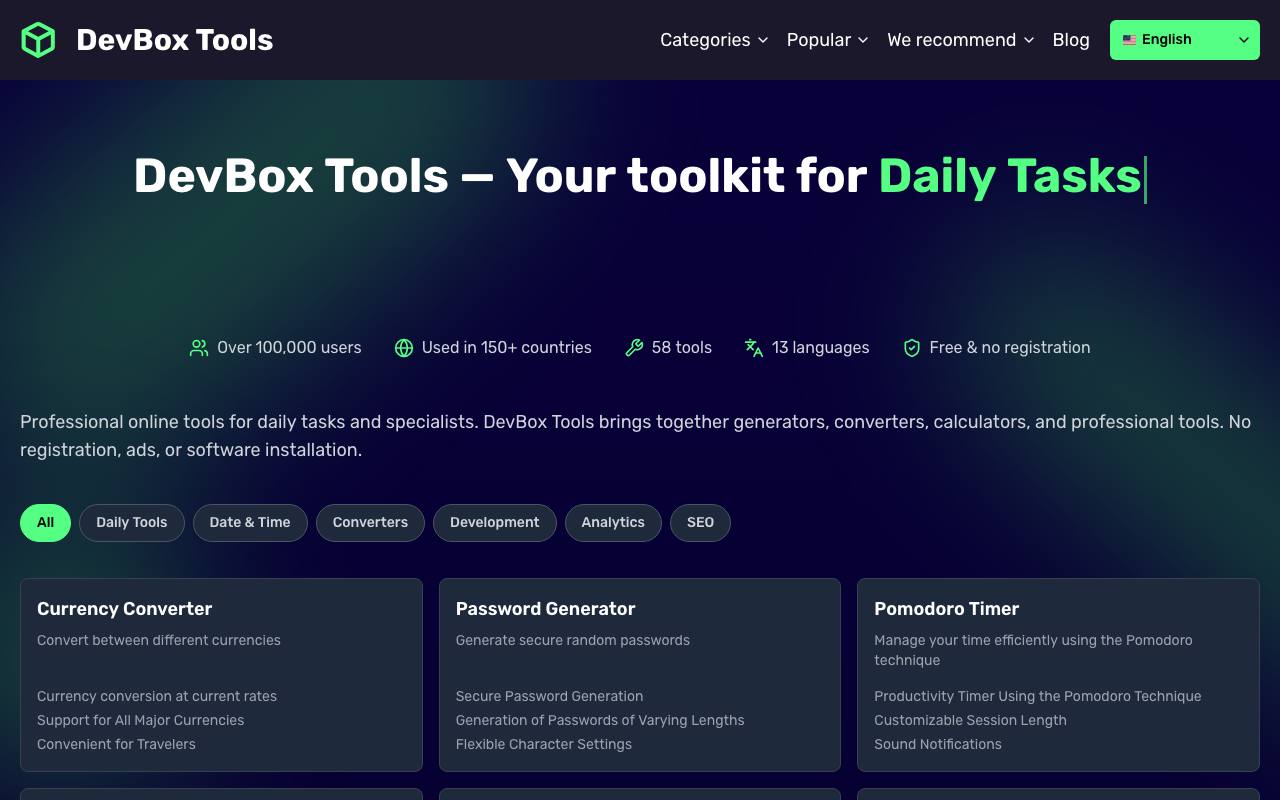Filter by Daily Tools

click(x=132, y=522)
